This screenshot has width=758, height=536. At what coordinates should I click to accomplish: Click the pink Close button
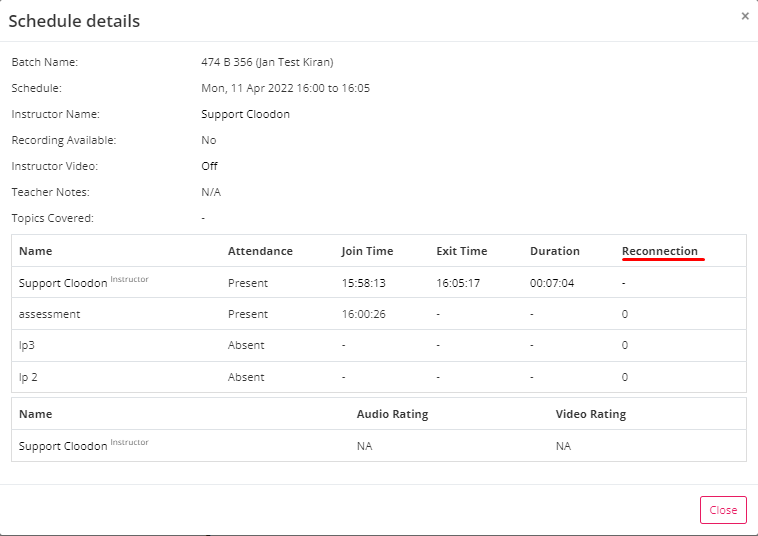click(x=723, y=510)
